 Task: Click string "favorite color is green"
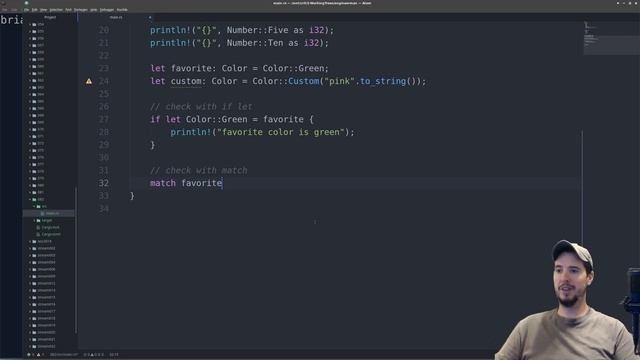[x=281, y=132]
